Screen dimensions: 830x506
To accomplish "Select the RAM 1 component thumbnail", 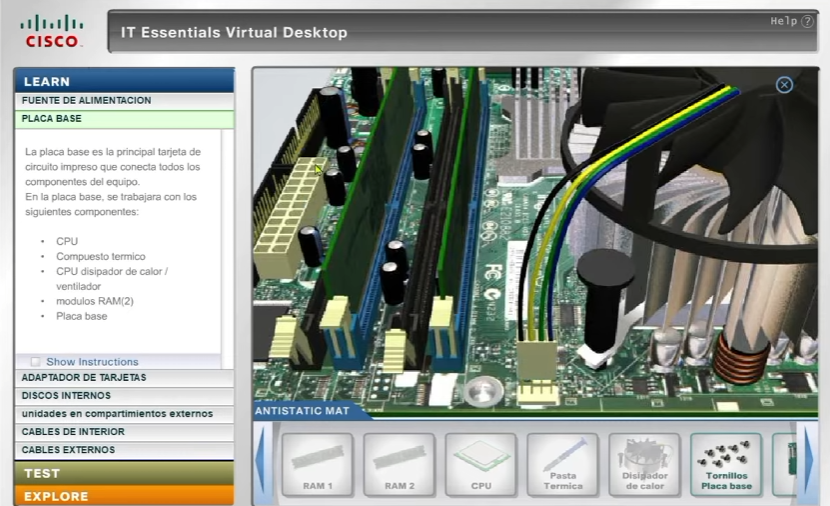I will tap(318, 465).
